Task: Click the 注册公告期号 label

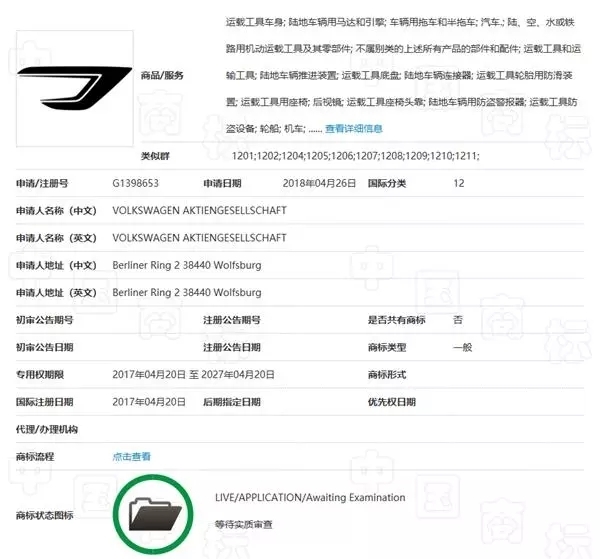Action: pos(232,320)
